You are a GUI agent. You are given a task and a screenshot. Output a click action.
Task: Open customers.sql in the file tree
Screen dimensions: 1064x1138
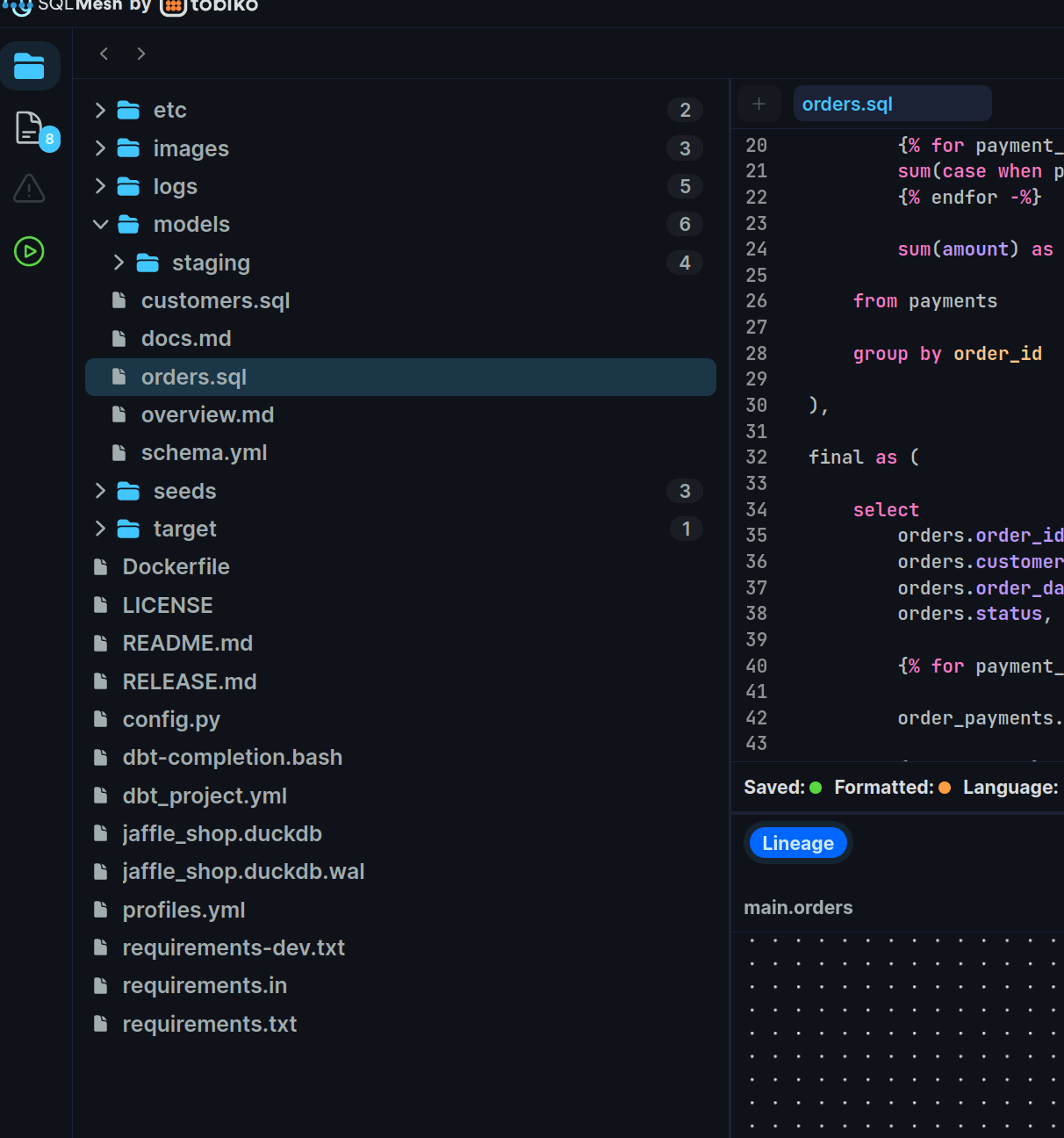click(x=215, y=300)
